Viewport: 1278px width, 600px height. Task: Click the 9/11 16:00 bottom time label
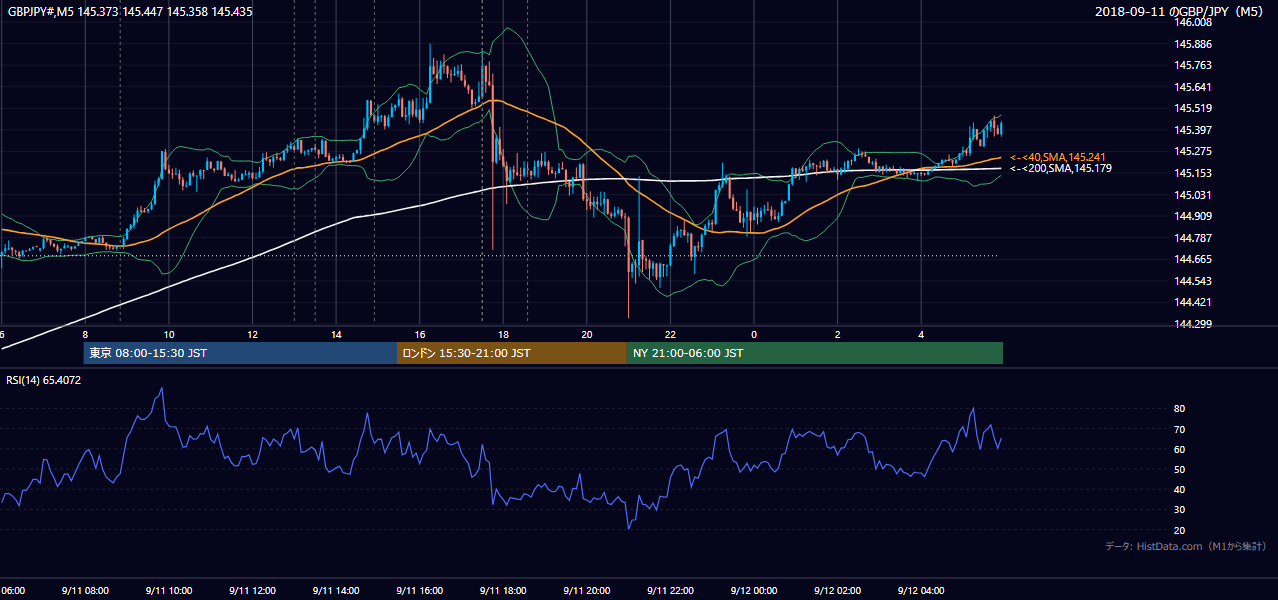pos(420,591)
